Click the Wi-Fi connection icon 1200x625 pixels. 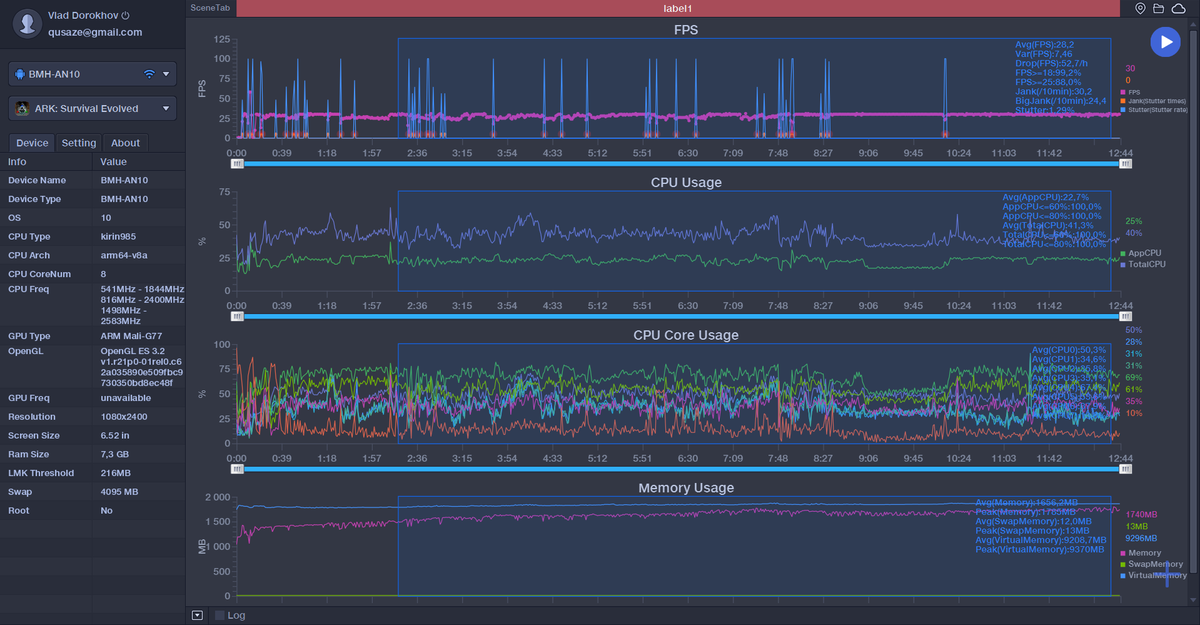[x=149, y=74]
